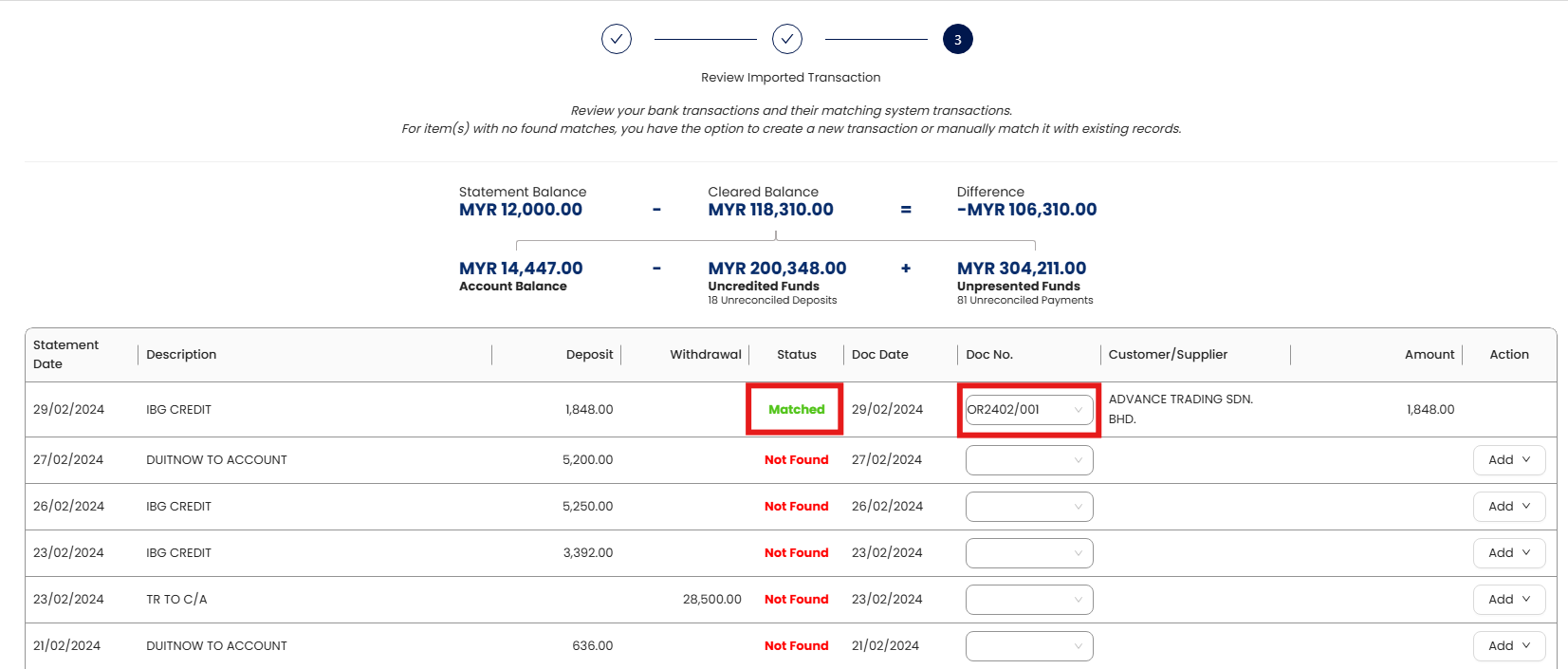1568x669 pixels.
Task: Open Doc No. dropdown for 27/02/2024 row
Action: tap(1029, 460)
